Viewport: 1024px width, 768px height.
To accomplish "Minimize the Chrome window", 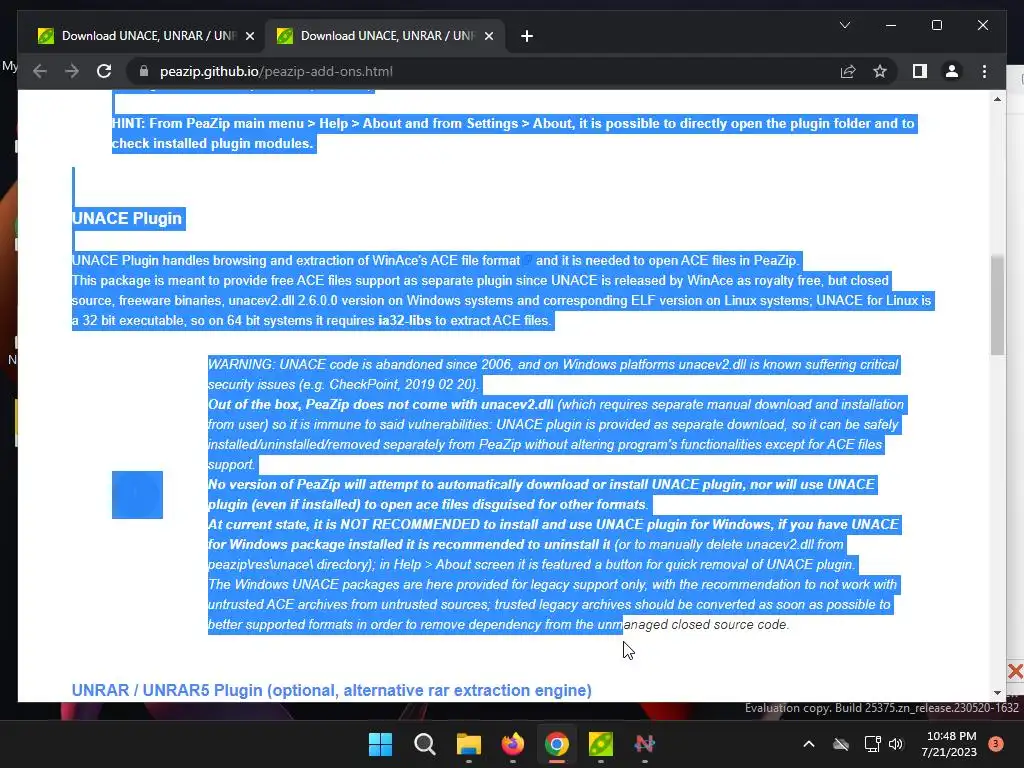I will click(x=891, y=25).
